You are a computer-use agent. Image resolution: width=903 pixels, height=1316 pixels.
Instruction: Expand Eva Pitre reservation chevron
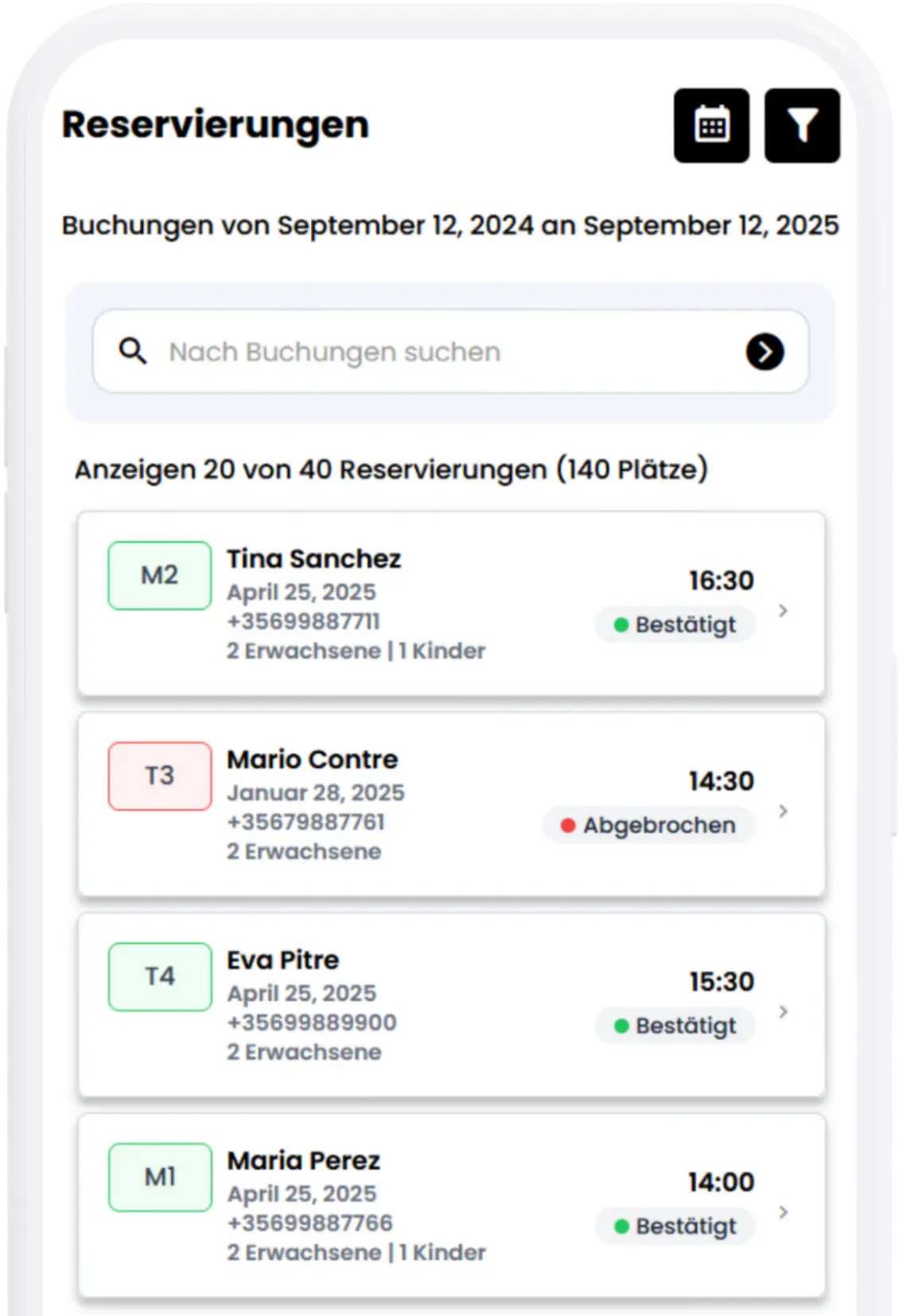(x=783, y=1011)
